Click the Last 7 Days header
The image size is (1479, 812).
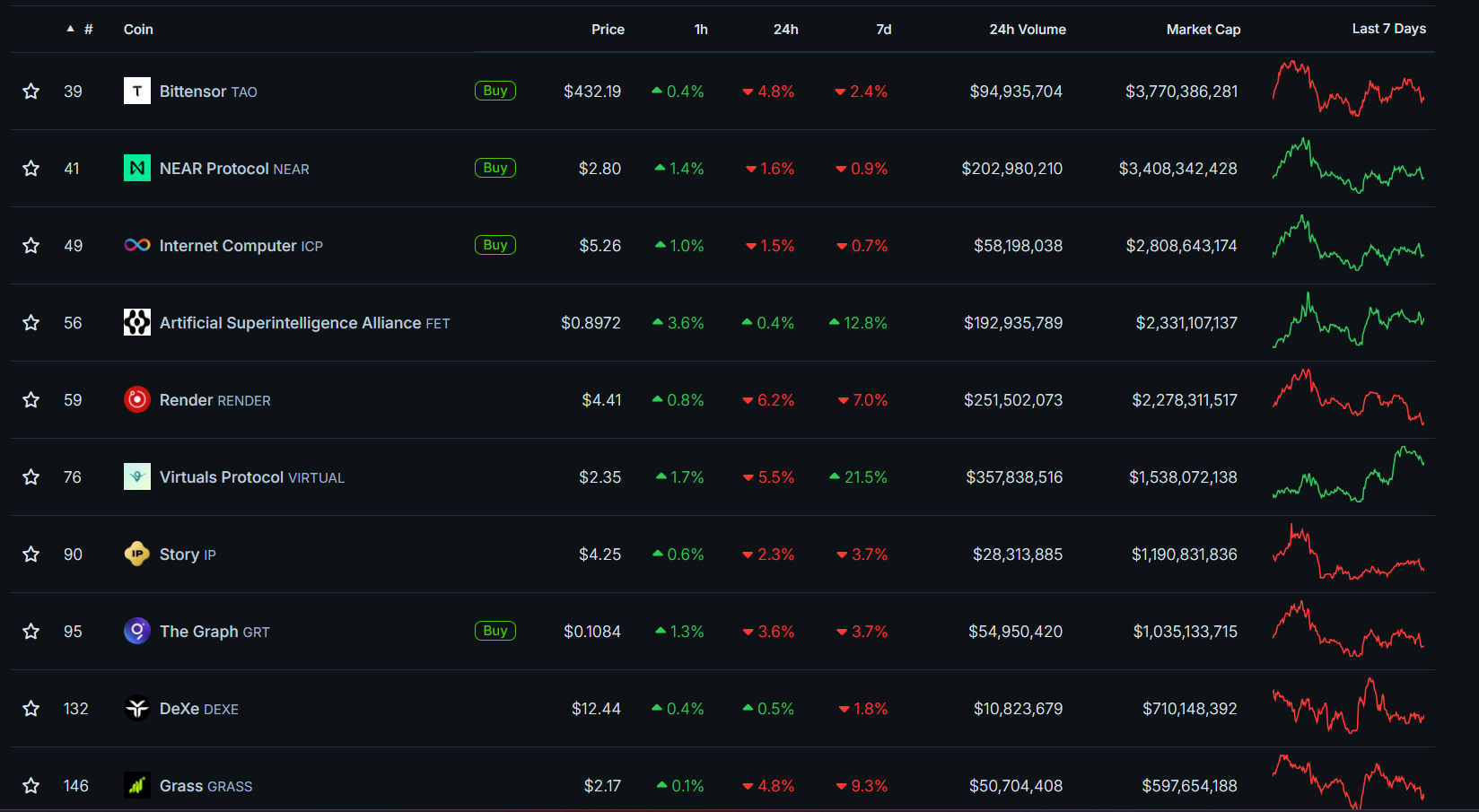pyautogui.click(x=1389, y=29)
